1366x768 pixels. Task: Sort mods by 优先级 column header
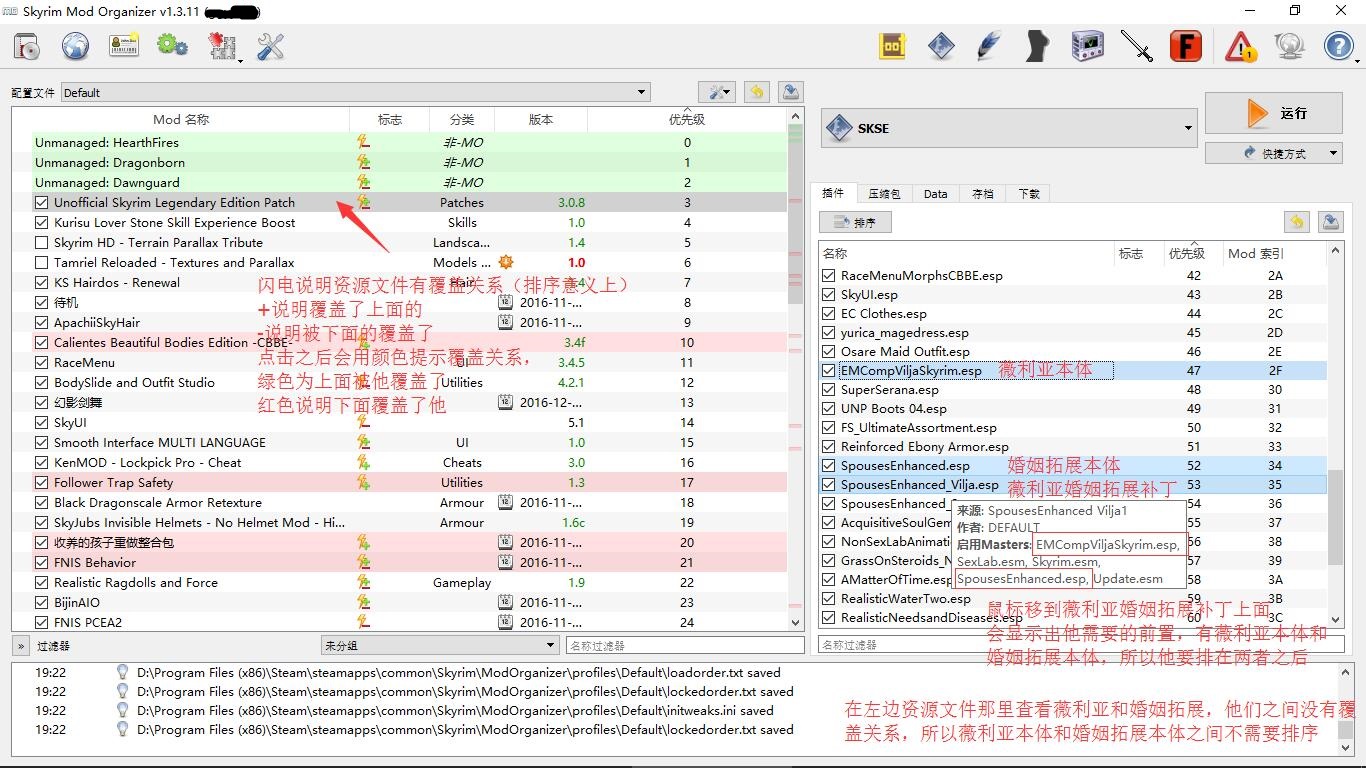(687, 119)
